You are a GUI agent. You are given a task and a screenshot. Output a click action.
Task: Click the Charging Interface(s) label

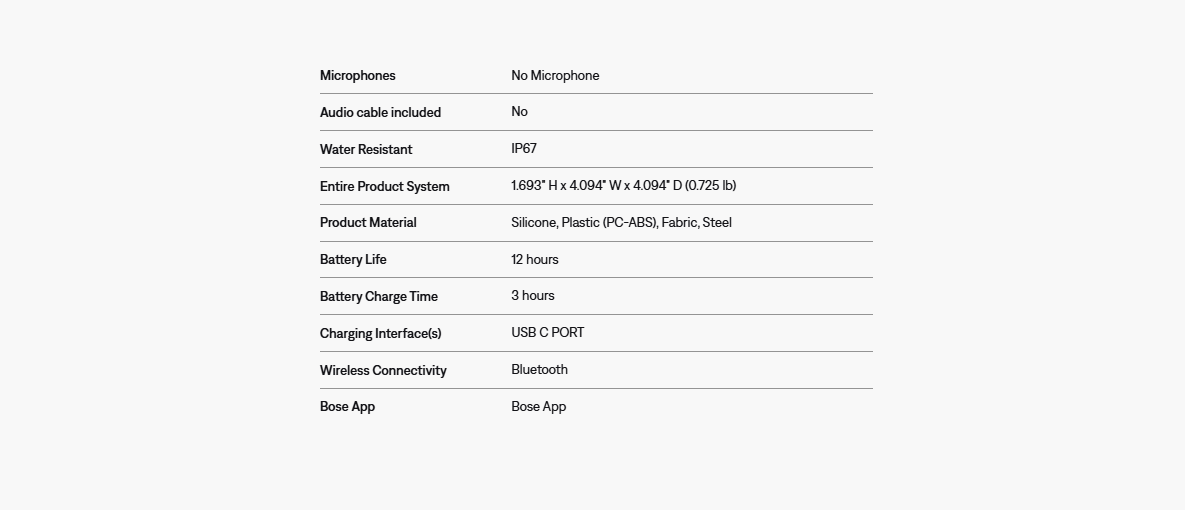pyautogui.click(x=380, y=334)
